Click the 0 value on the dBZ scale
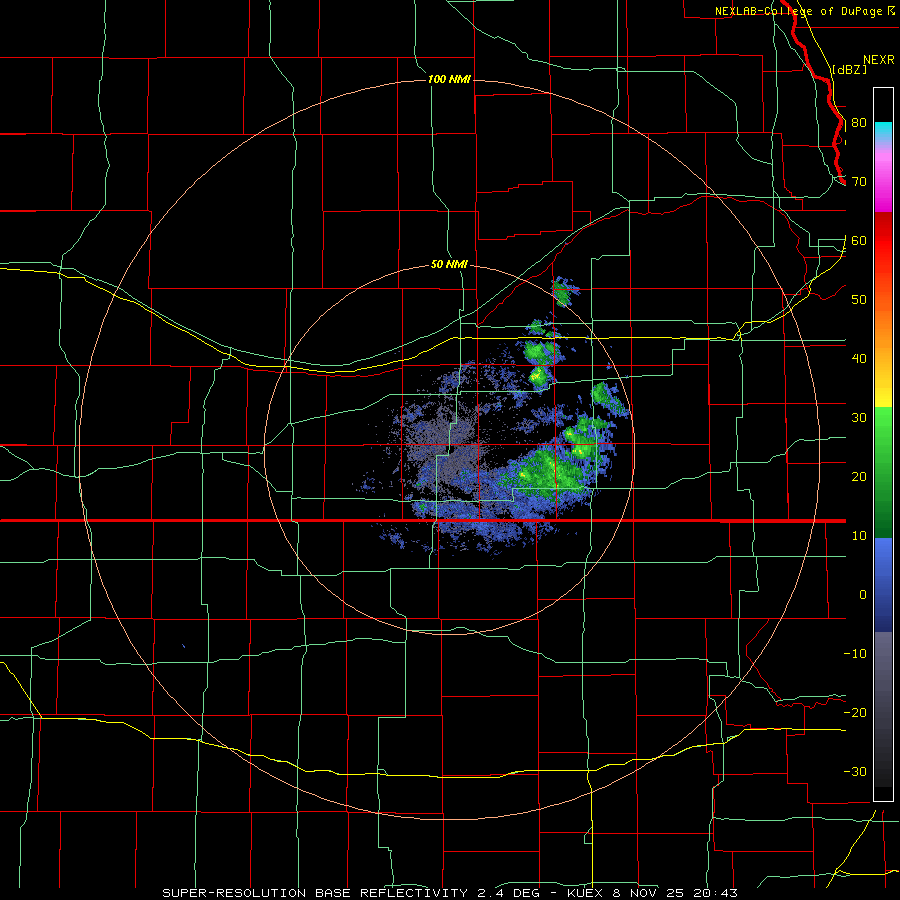 coord(863,595)
